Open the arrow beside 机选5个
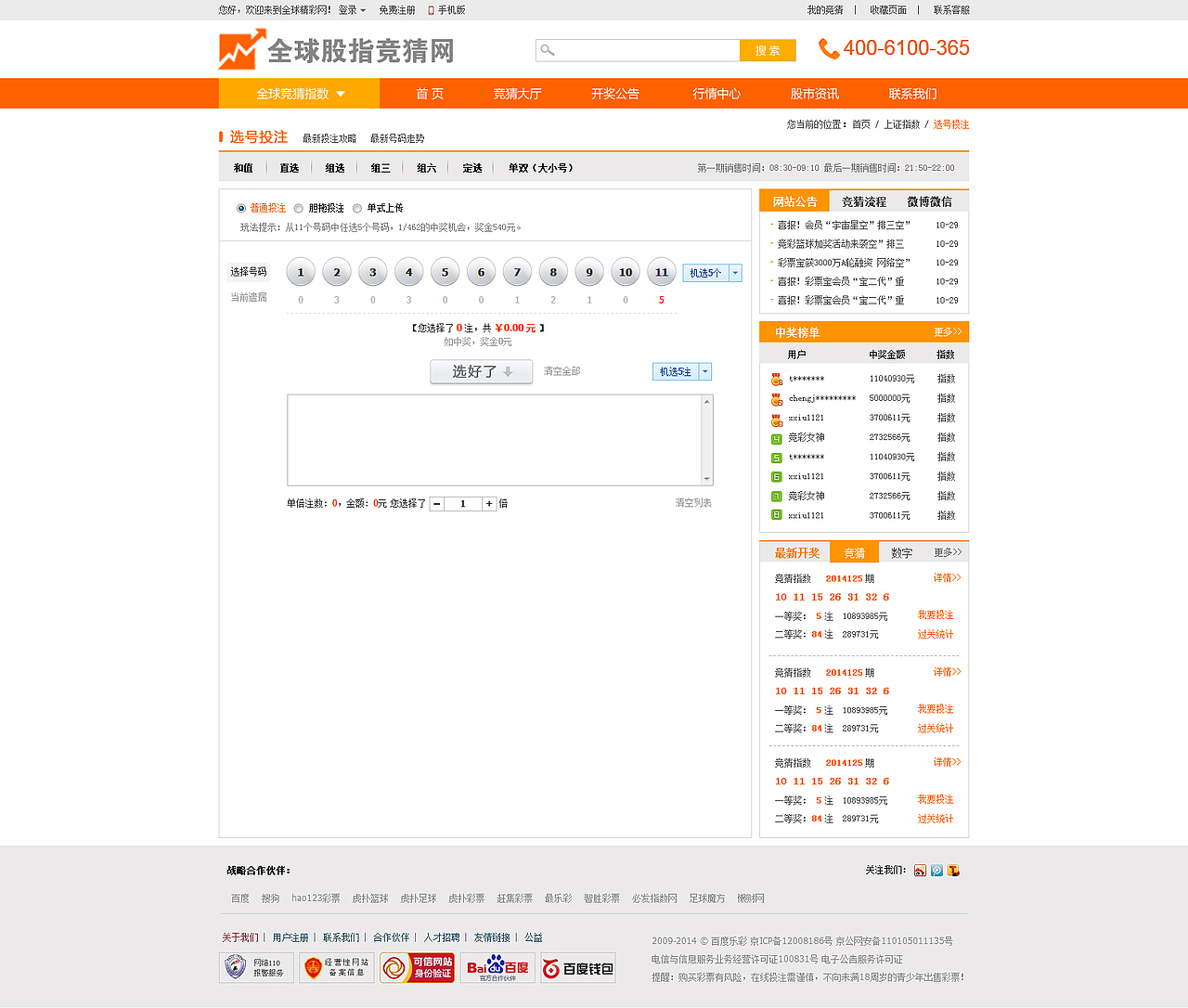This screenshot has height=1008, width=1188. [x=736, y=273]
